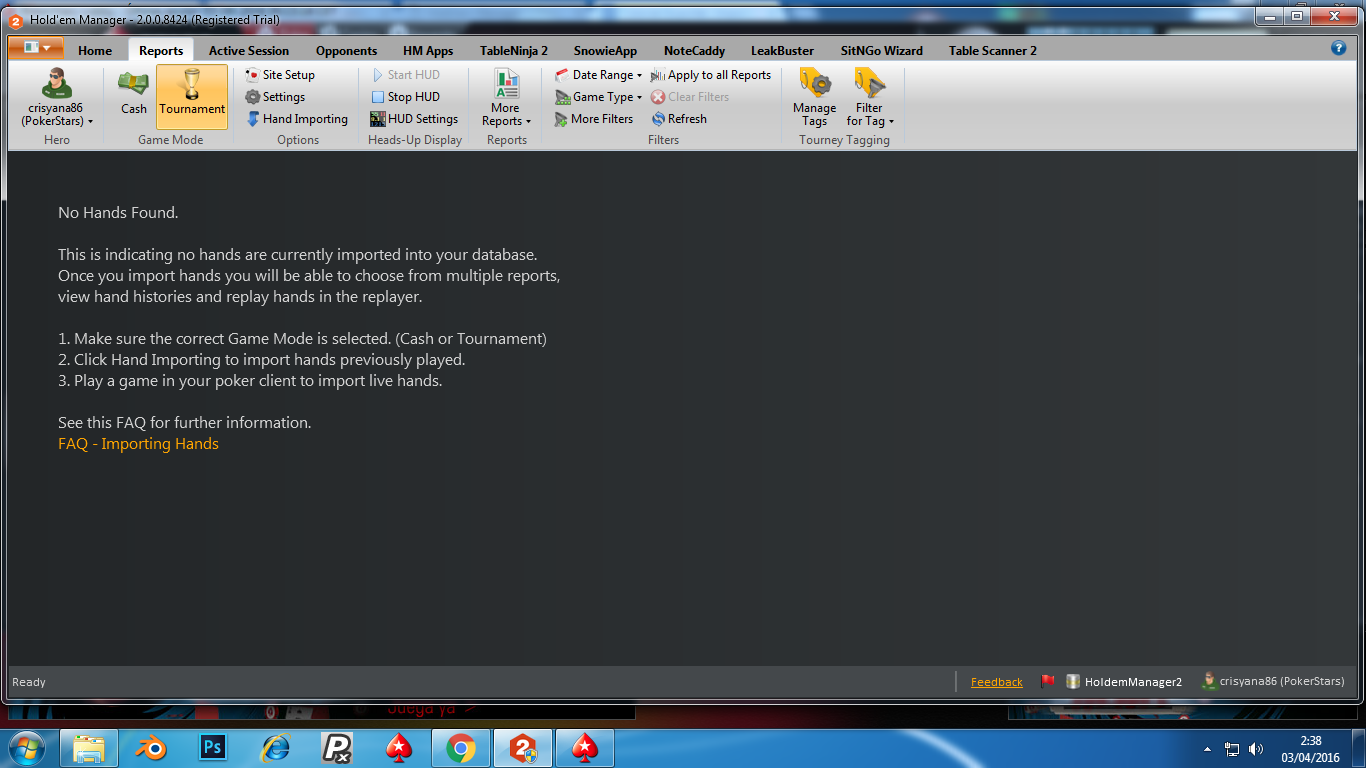Open HUD Settings

414,119
